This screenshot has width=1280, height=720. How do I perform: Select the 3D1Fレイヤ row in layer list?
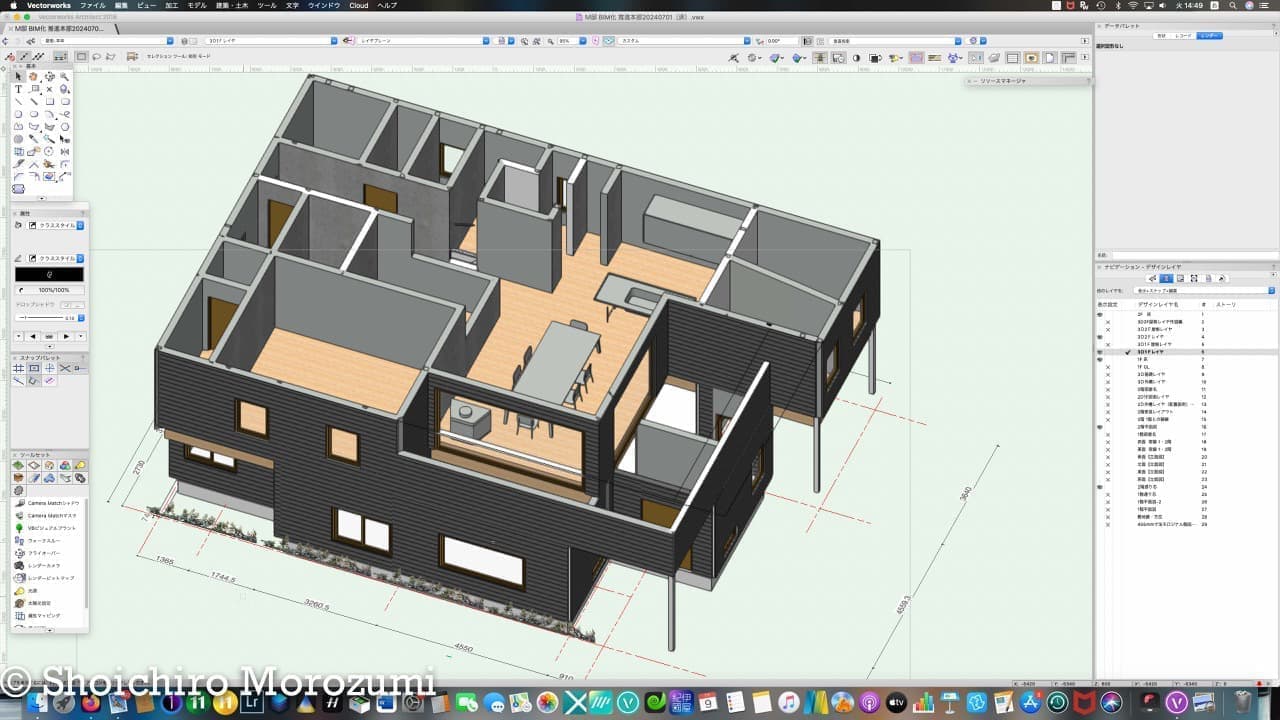click(x=1151, y=352)
